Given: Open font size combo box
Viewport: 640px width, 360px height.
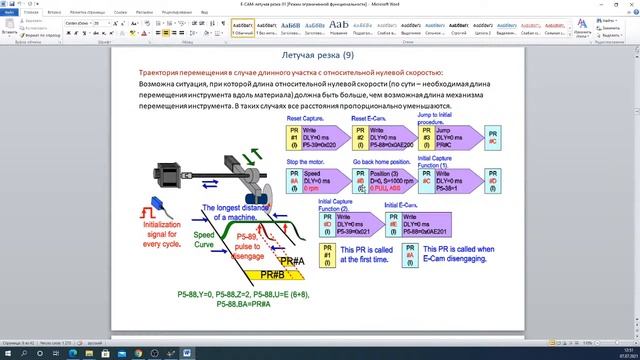Looking at the screenshot, I should [x=102, y=24].
